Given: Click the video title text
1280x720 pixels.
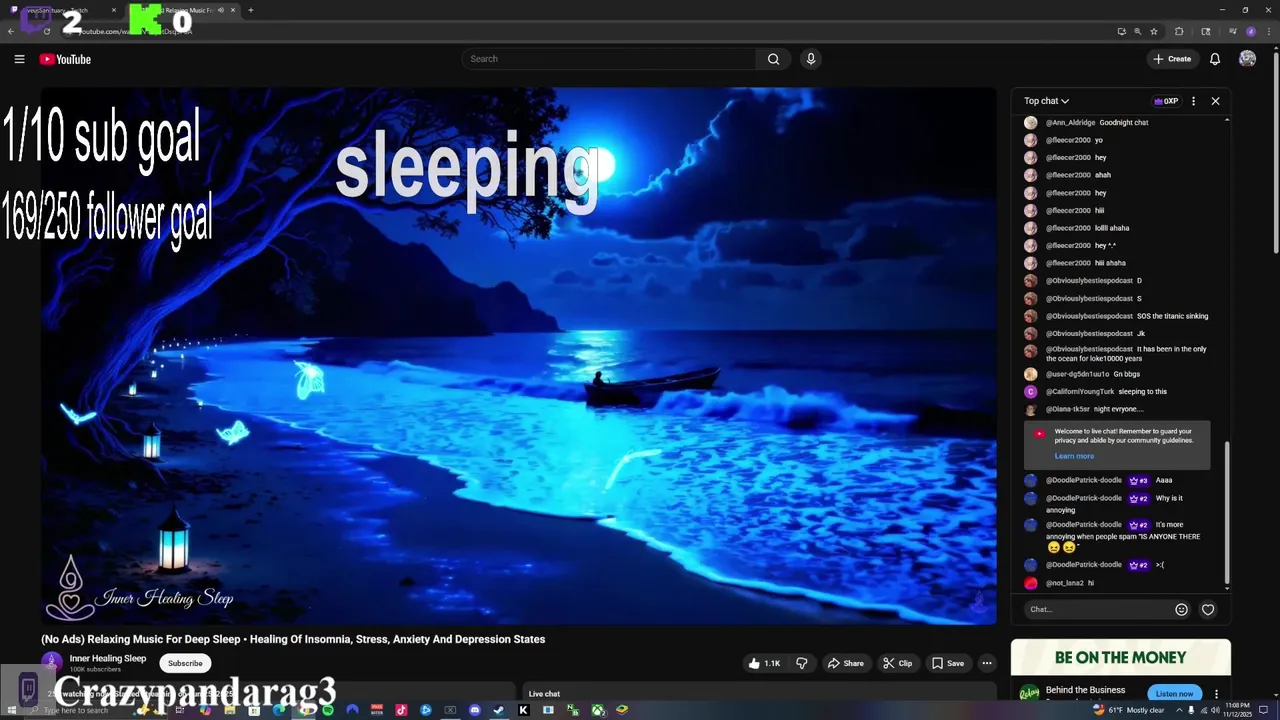Looking at the screenshot, I should (293, 639).
